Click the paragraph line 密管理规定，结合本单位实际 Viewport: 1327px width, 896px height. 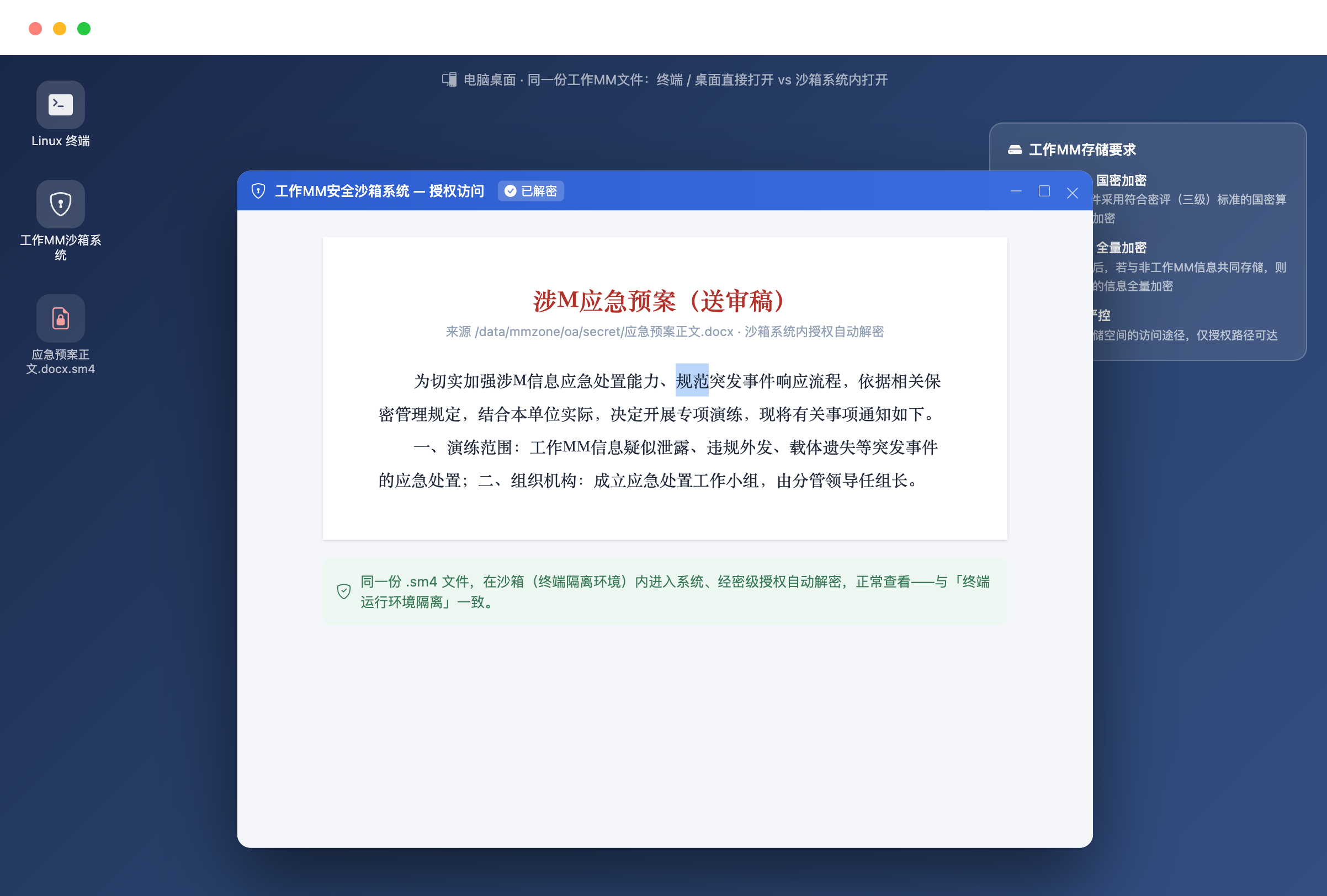485,414
